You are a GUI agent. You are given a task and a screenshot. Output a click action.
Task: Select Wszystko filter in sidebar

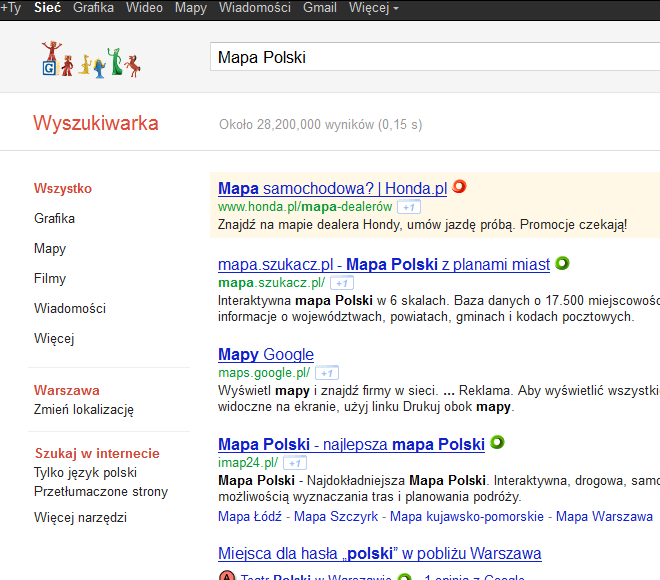pyautogui.click(x=63, y=188)
